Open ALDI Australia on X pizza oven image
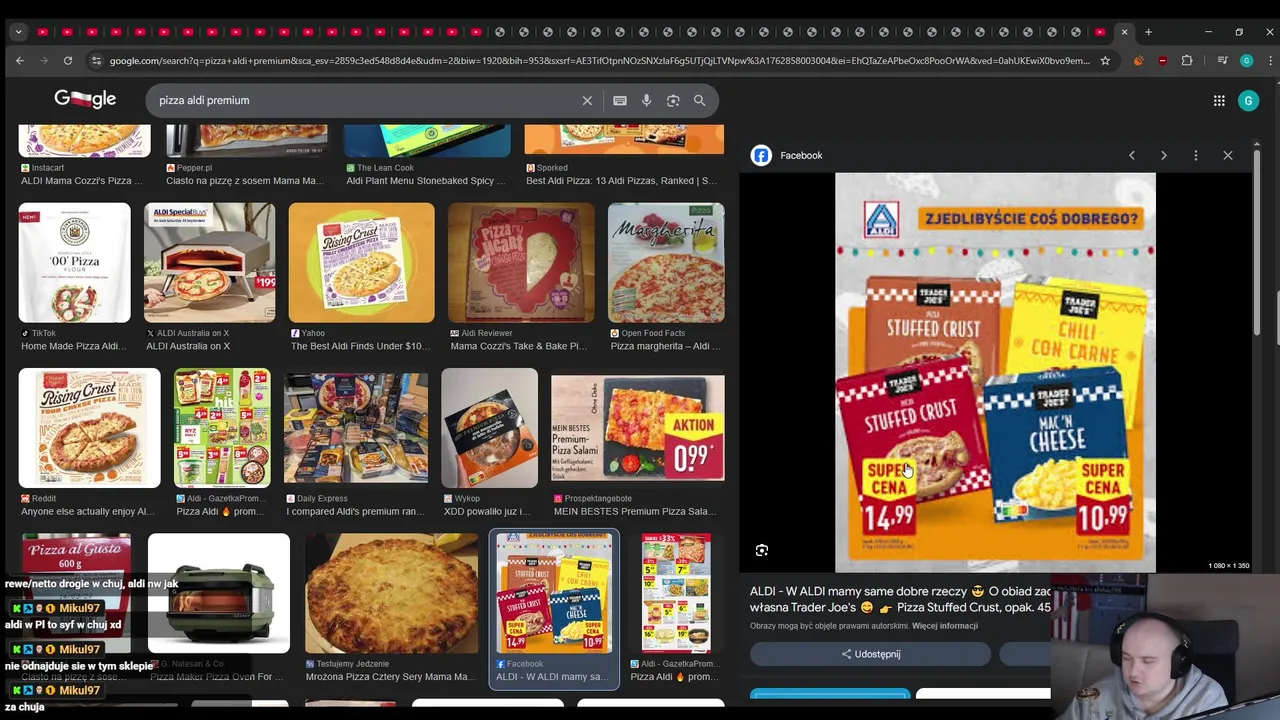This screenshot has width=1280, height=720. pos(210,263)
